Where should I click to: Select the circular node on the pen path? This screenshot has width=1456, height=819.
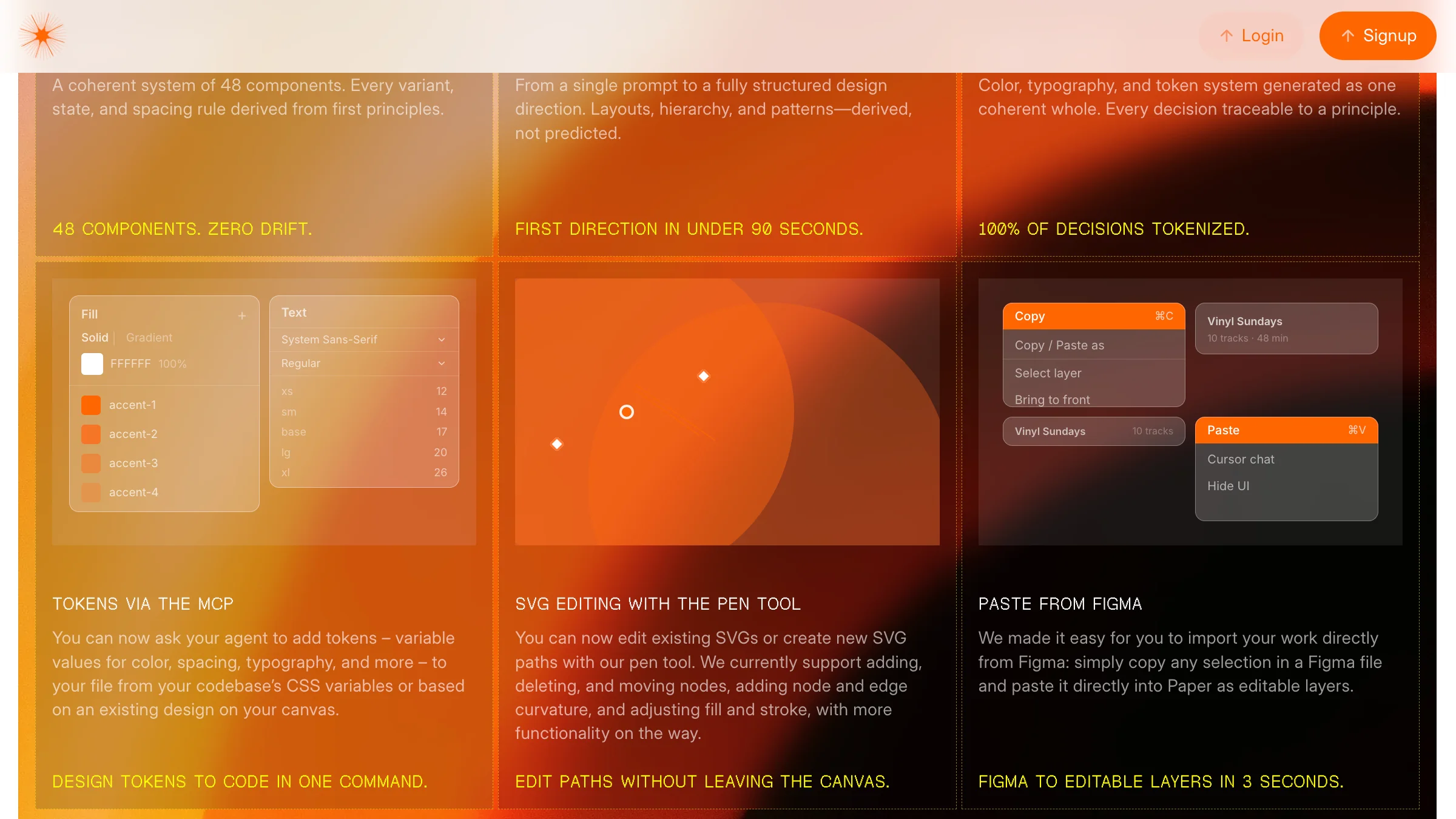pos(627,412)
